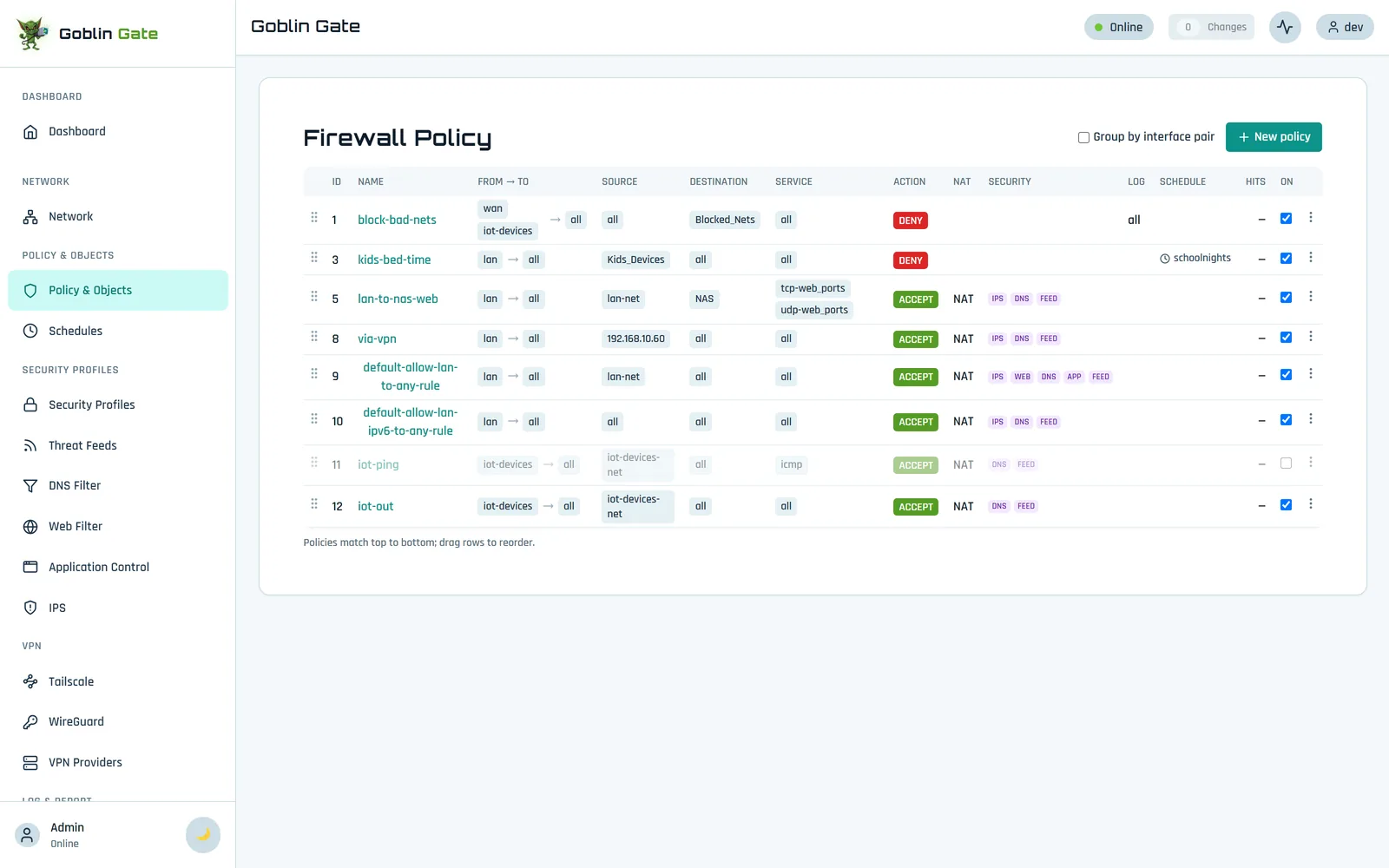Open the block-bad-nets policy link

(x=397, y=220)
